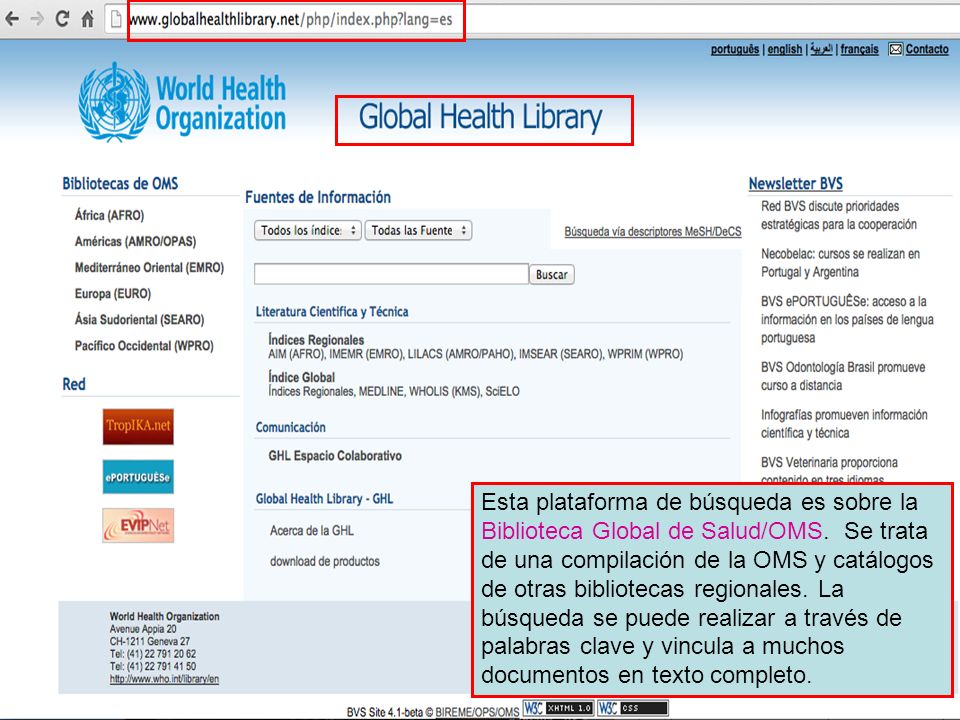The image size is (960, 720).
Task: Switch language to english
Action: click(x=785, y=49)
